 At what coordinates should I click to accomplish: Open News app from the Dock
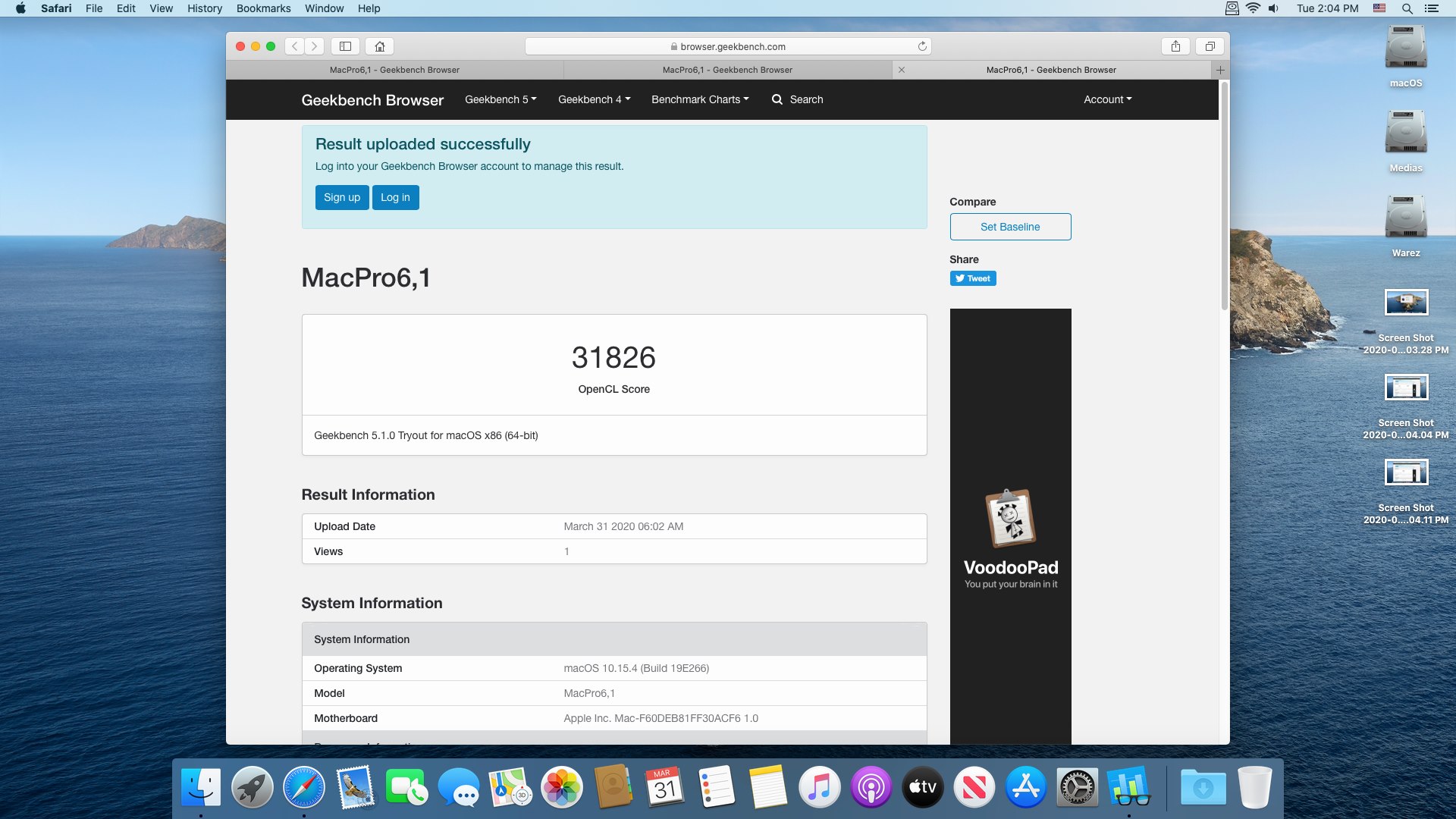(x=974, y=787)
